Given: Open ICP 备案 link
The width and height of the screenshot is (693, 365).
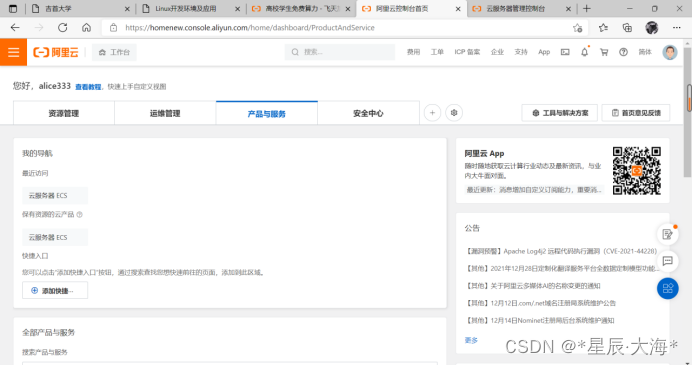Looking at the screenshot, I should [467, 52].
